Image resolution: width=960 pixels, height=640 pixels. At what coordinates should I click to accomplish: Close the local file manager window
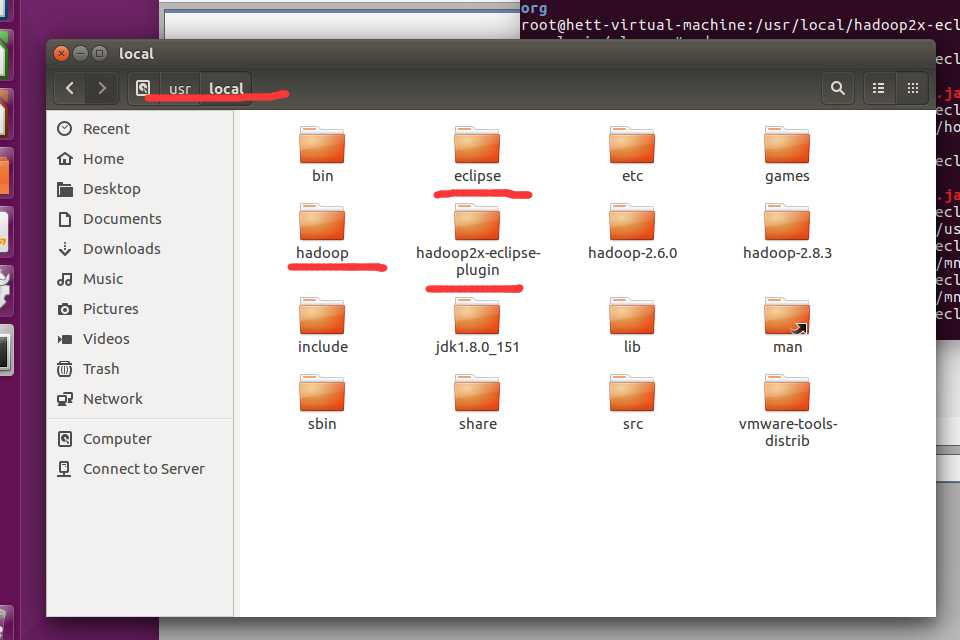point(61,53)
